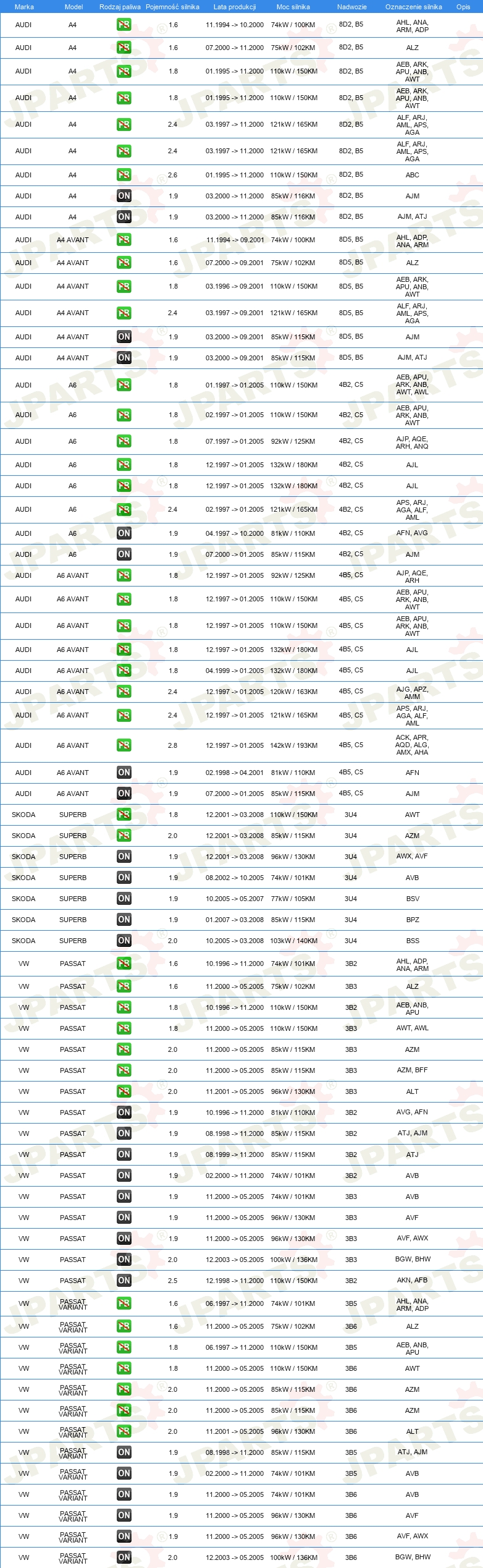Select the engine codes AZM, BFF
The height and width of the screenshot is (1568, 483).
click(x=412, y=1070)
